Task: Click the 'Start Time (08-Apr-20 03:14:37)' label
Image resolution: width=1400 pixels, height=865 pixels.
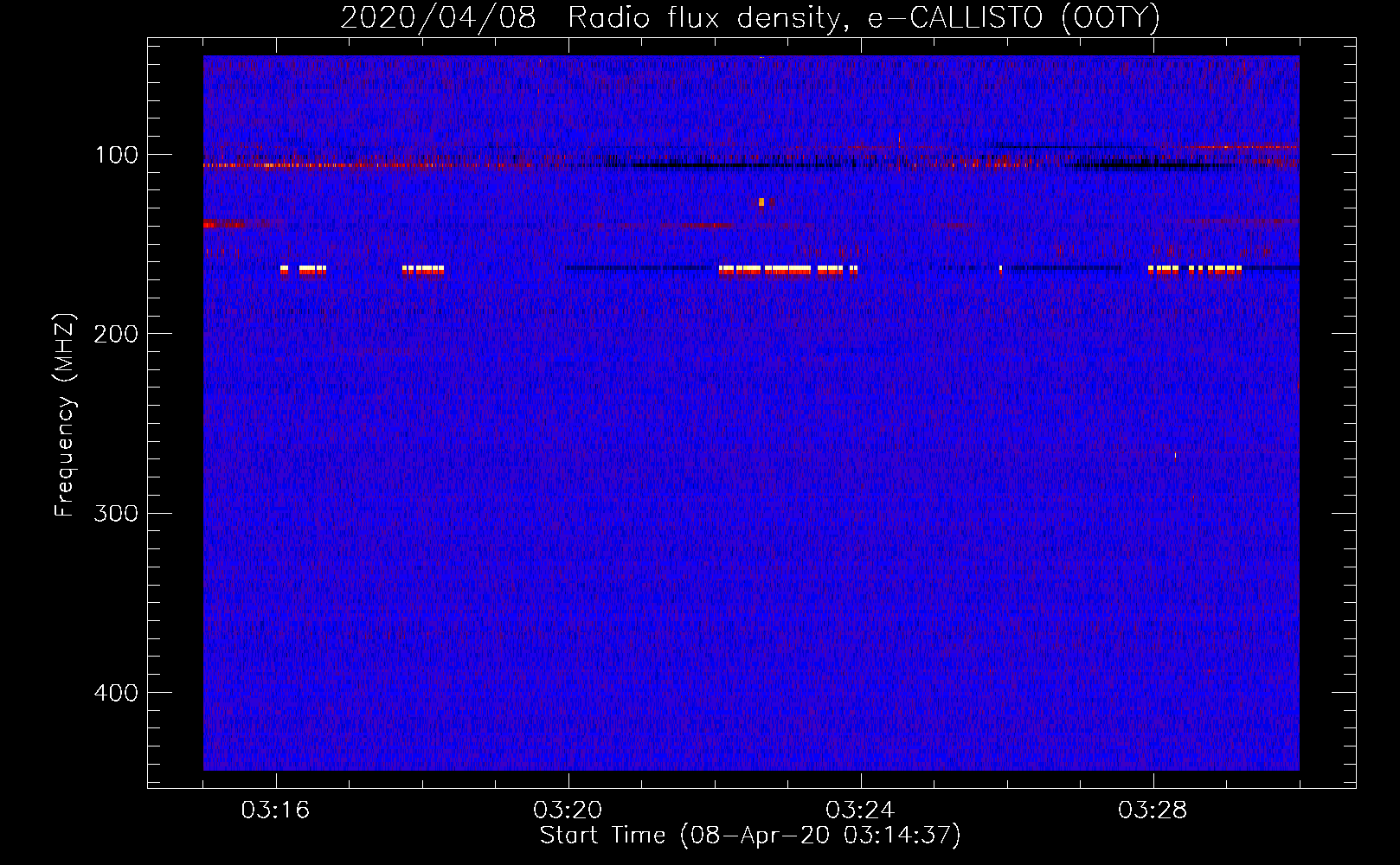Action: pyautogui.click(x=750, y=836)
